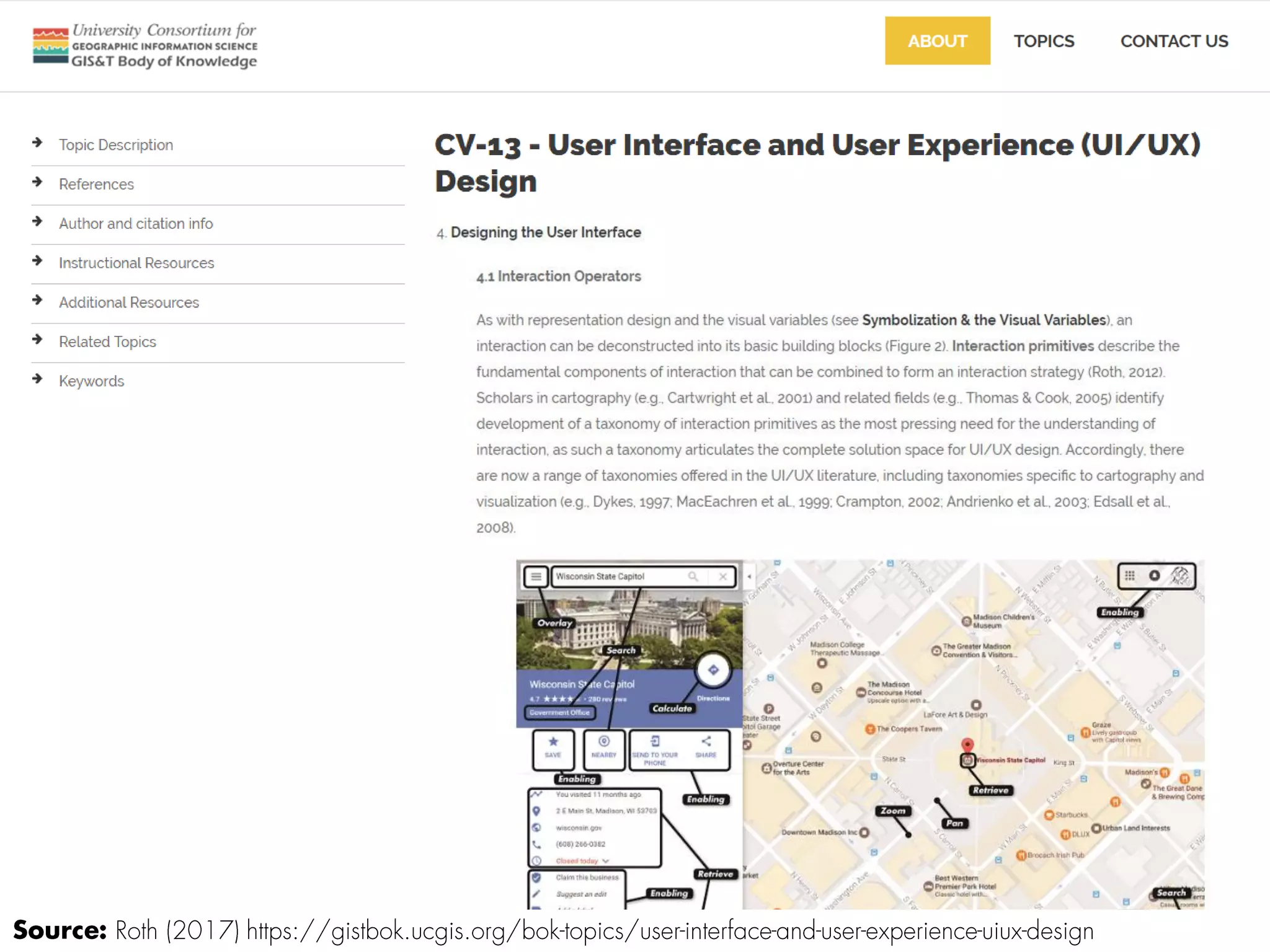The height and width of the screenshot is (952, 1270).
Task: Expand the Topic Description section
Action: pyautogui.click(x=116, y=145)
